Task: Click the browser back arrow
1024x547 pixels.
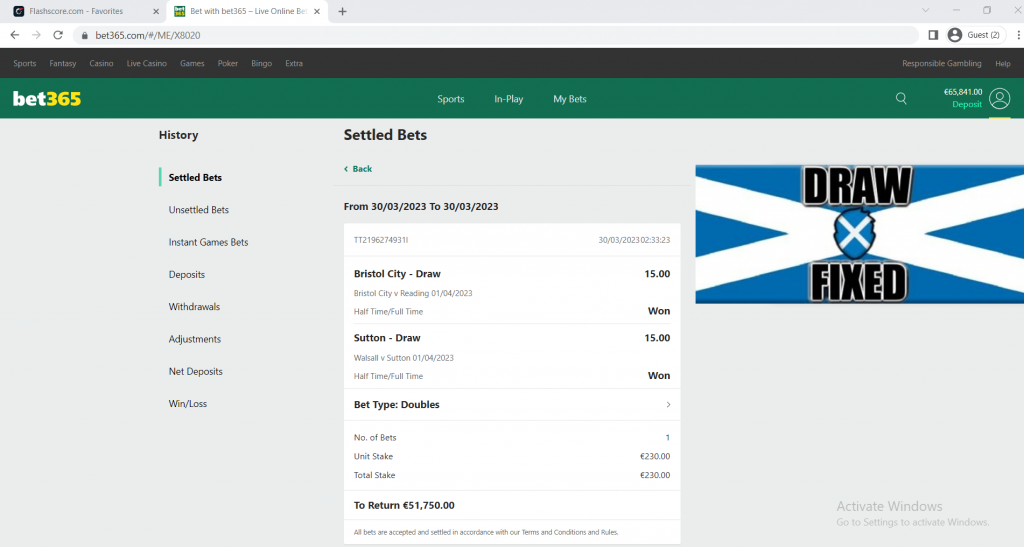Action: [x=14, y=35]
